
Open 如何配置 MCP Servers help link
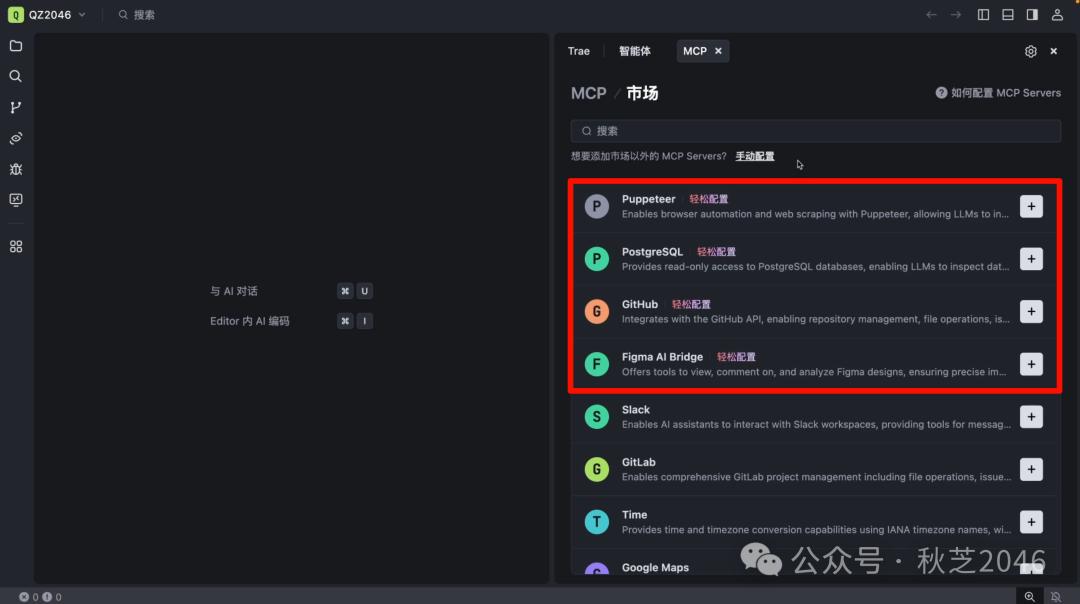998,93
